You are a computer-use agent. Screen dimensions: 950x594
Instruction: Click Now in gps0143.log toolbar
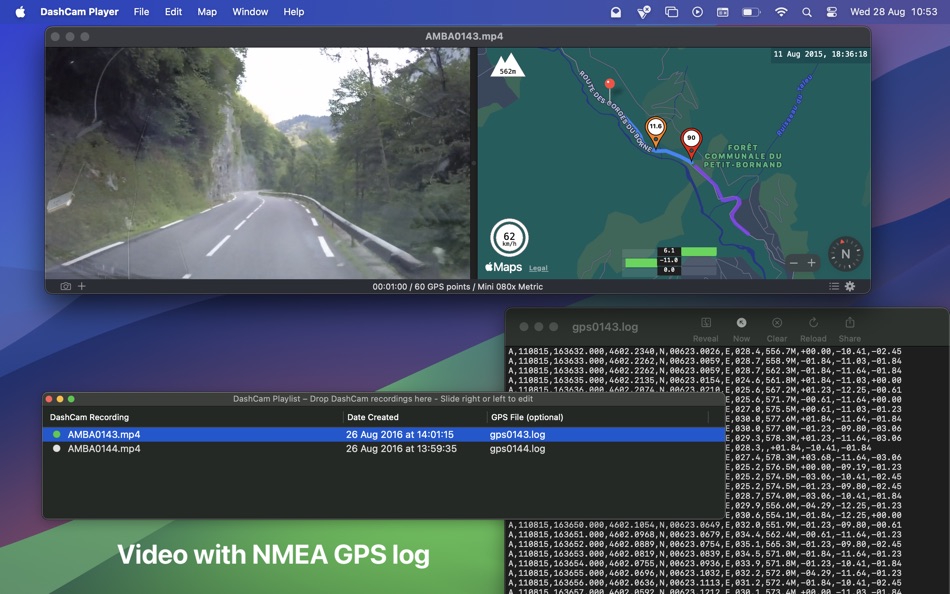pyautogui.click(x=741, y=330)
